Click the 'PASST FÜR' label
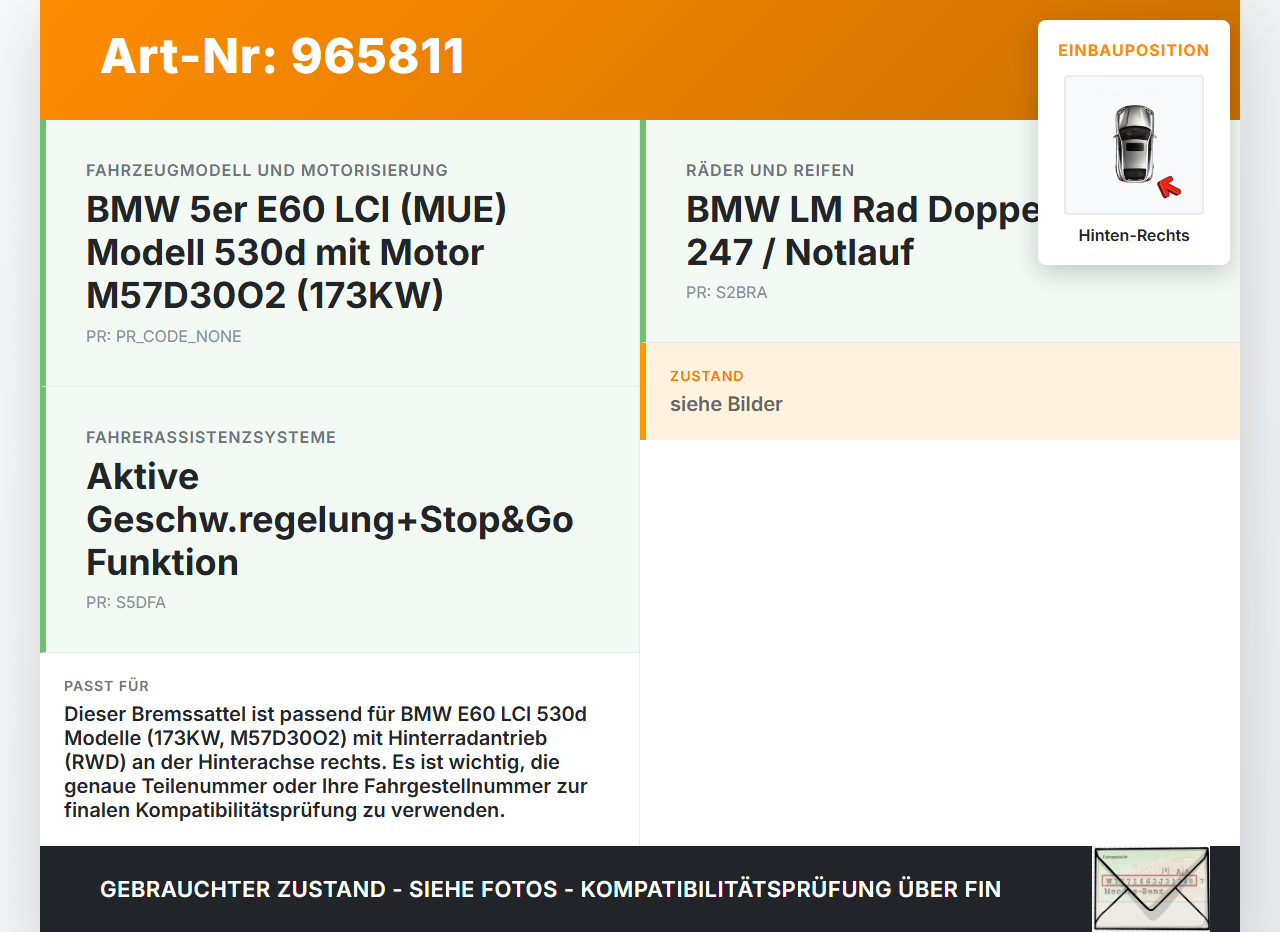Image resolution: width=1280 pixels, height=933 pixels. [x=107, y=686]
